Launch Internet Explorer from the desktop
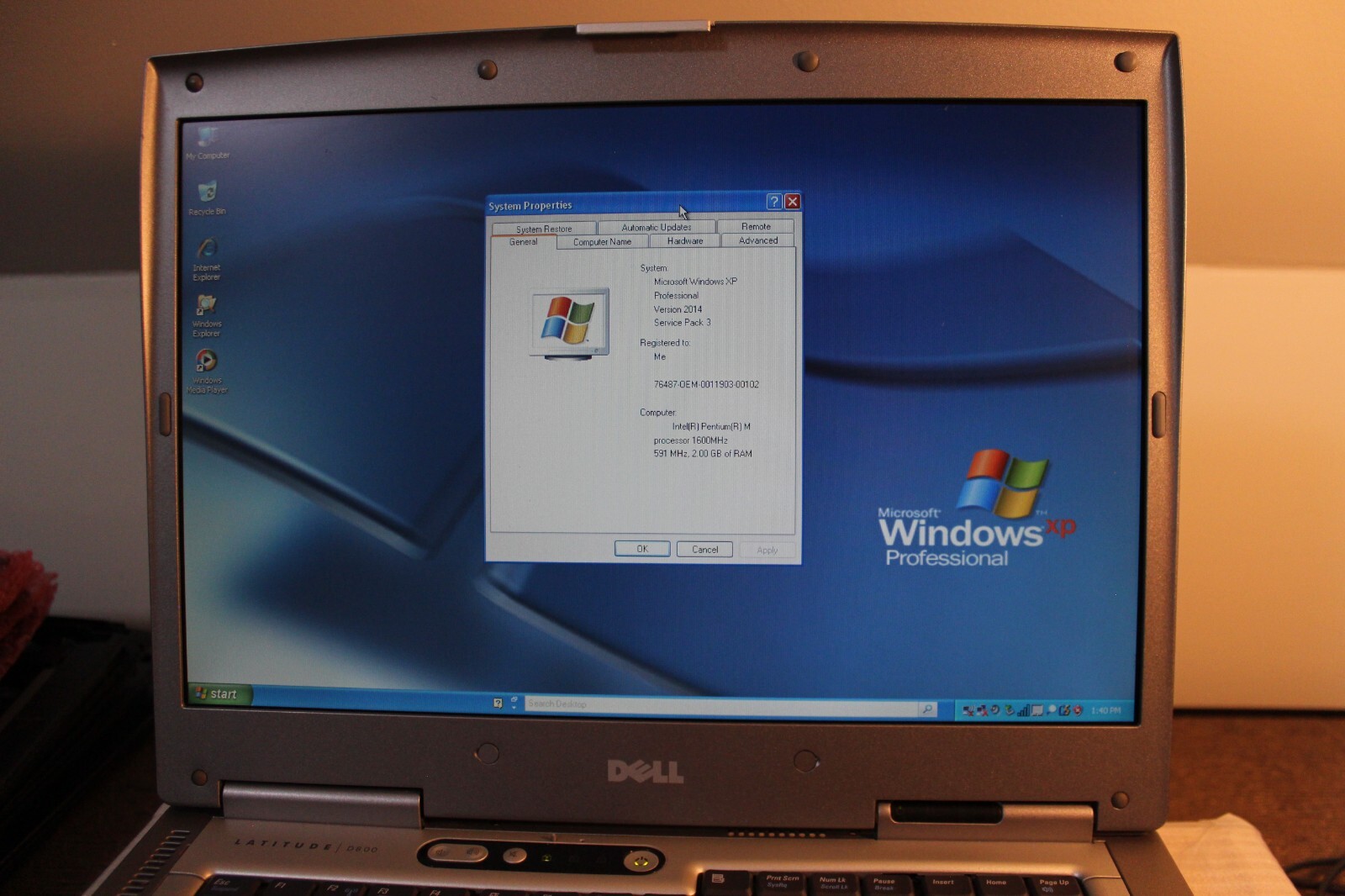Screen dimensions: 1345x896 [x=207, y=258]
